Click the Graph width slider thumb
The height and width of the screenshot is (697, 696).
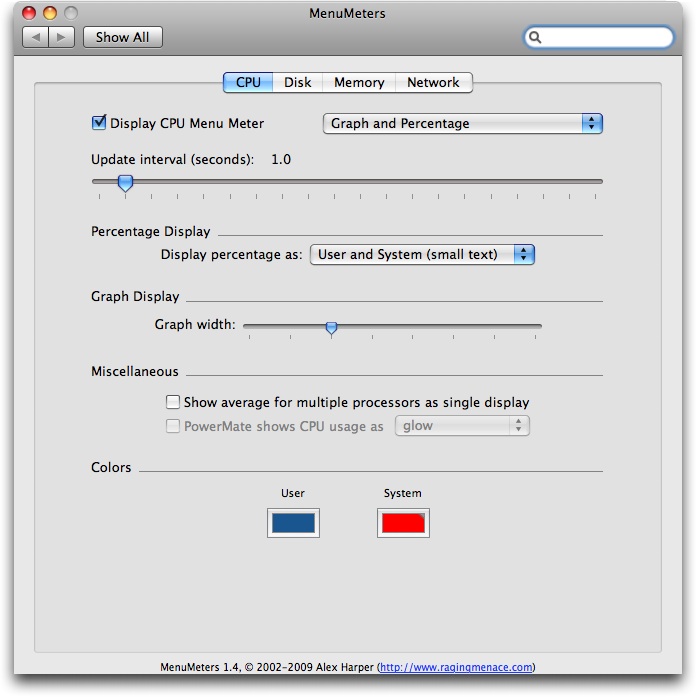[331, 328]
